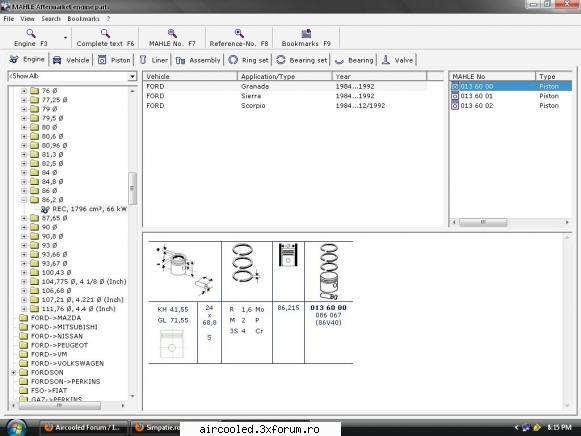Open the View menu
581x436 pixels.
pyautogui.click(x=27, y=19)
